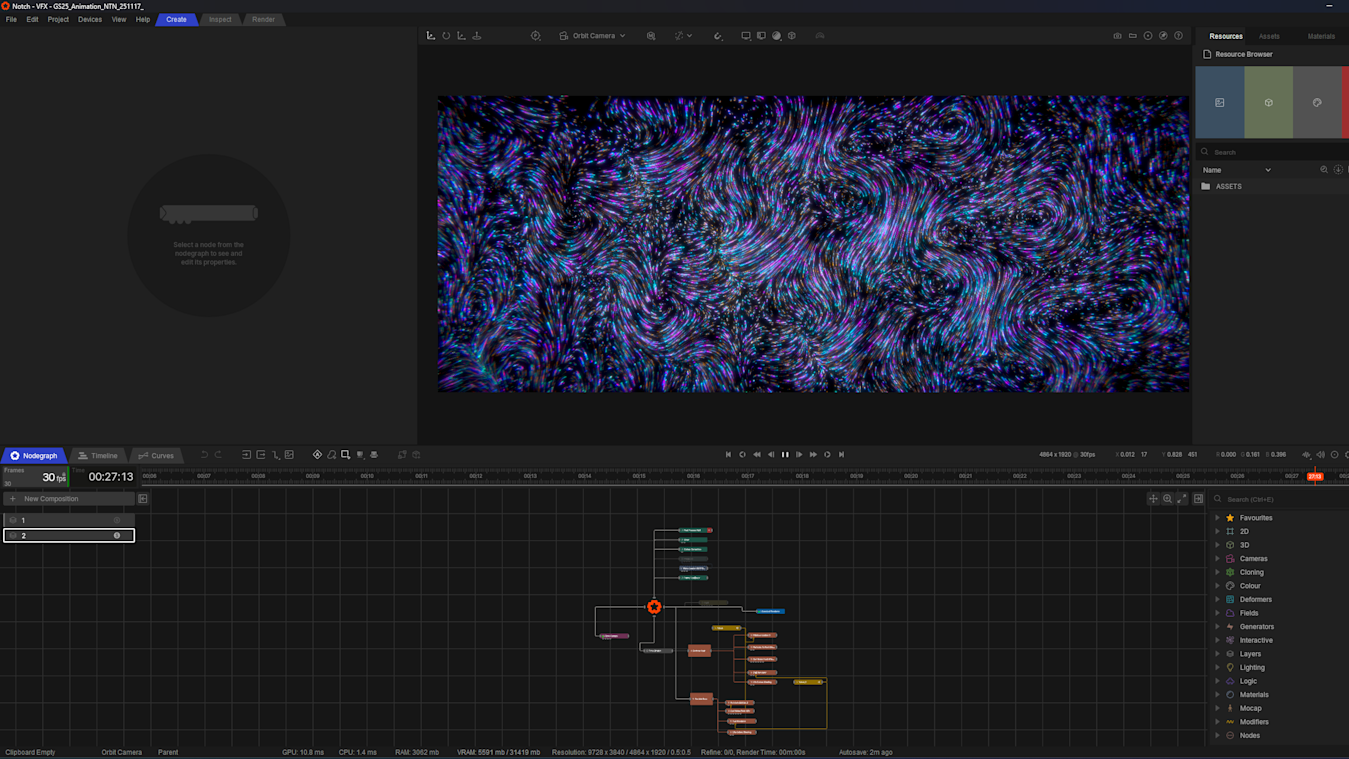Toggle the playback loop button
The image size is (1349, 759).
click(827, 455)
